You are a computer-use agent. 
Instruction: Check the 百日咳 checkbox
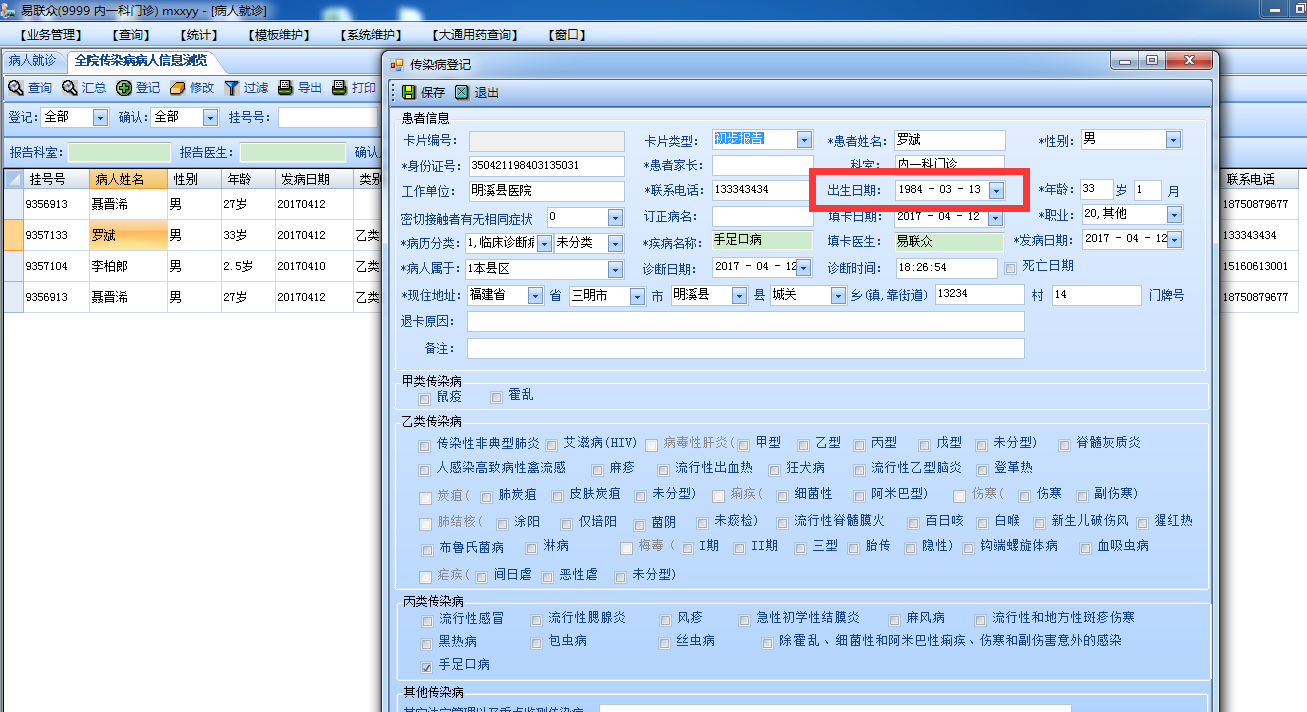[x=913, y=522]
